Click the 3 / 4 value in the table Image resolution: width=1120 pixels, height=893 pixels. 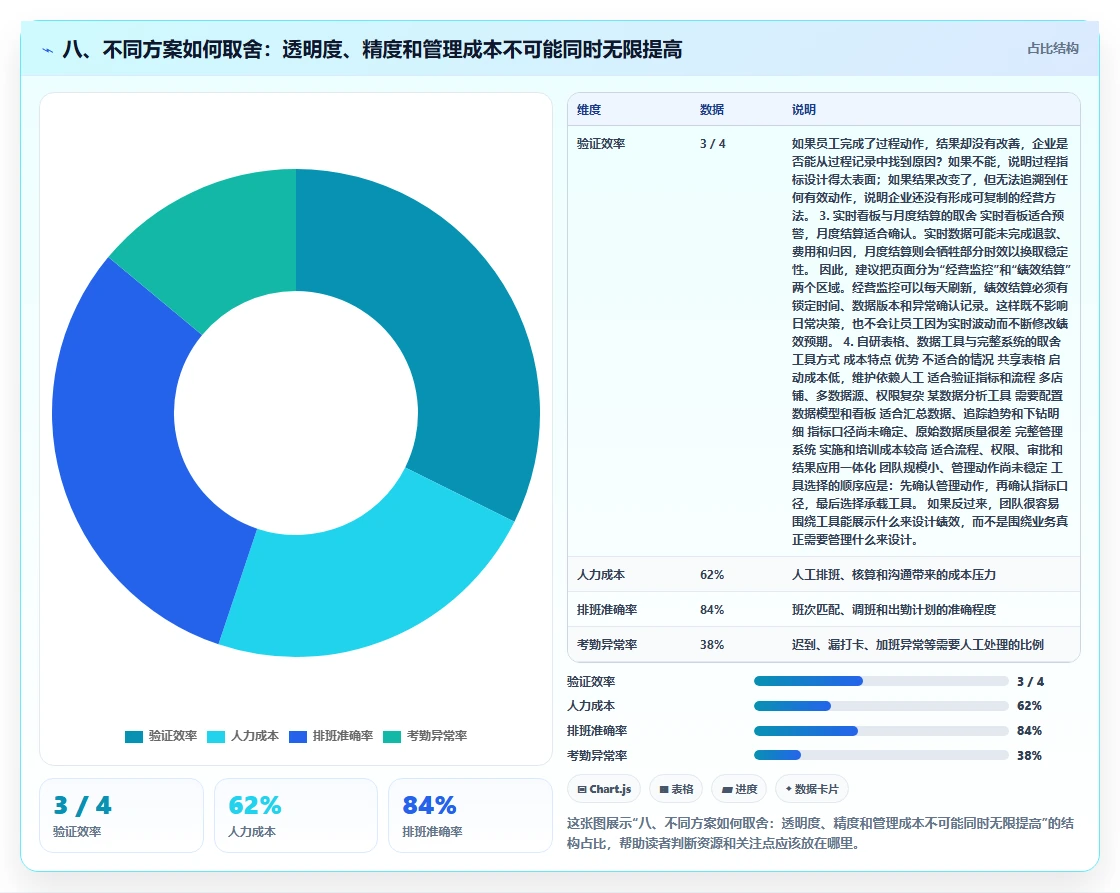pyautogui.click(x=713, y=144)
